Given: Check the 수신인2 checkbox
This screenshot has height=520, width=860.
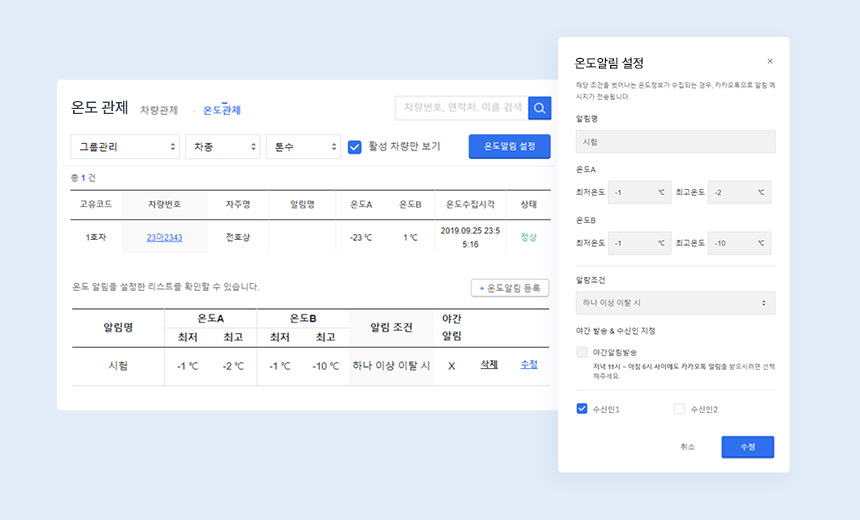Looking at the screenshot, I should pos(680,409).
